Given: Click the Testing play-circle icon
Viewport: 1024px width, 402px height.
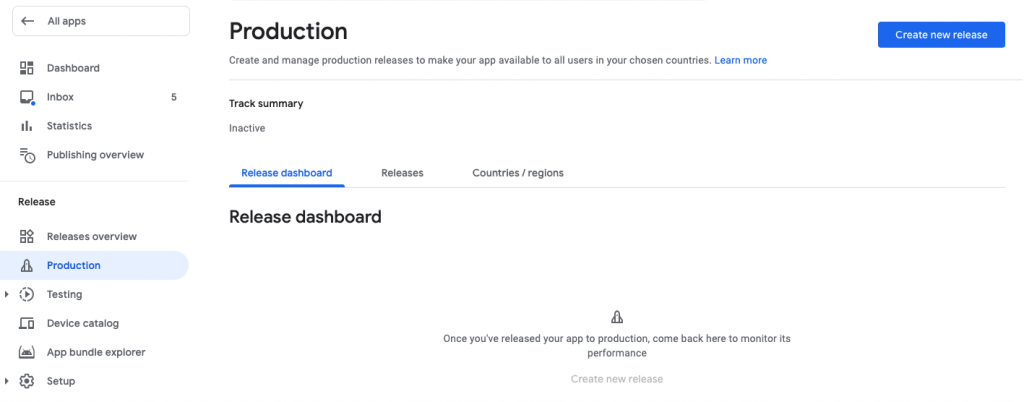Looking at the screenshot, I should pos(27,295).
